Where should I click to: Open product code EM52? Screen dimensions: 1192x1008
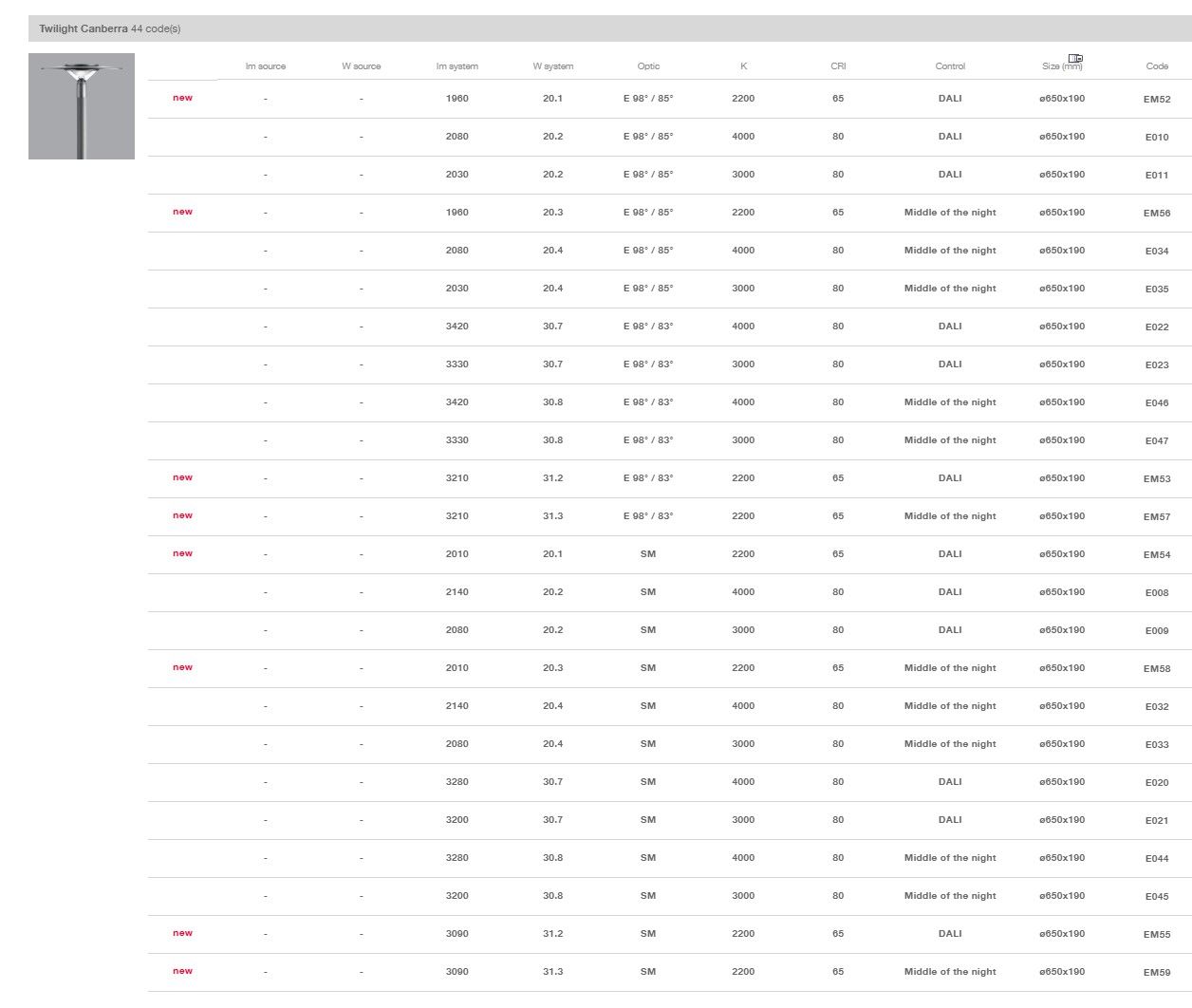(1156, 100)
